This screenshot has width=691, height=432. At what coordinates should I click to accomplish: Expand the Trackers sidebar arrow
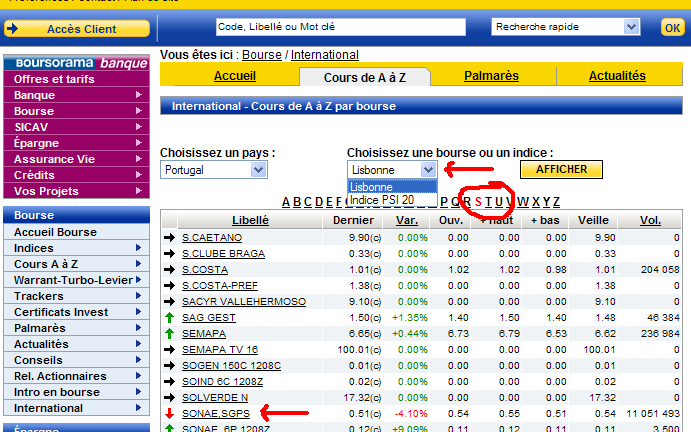(138, 296)
